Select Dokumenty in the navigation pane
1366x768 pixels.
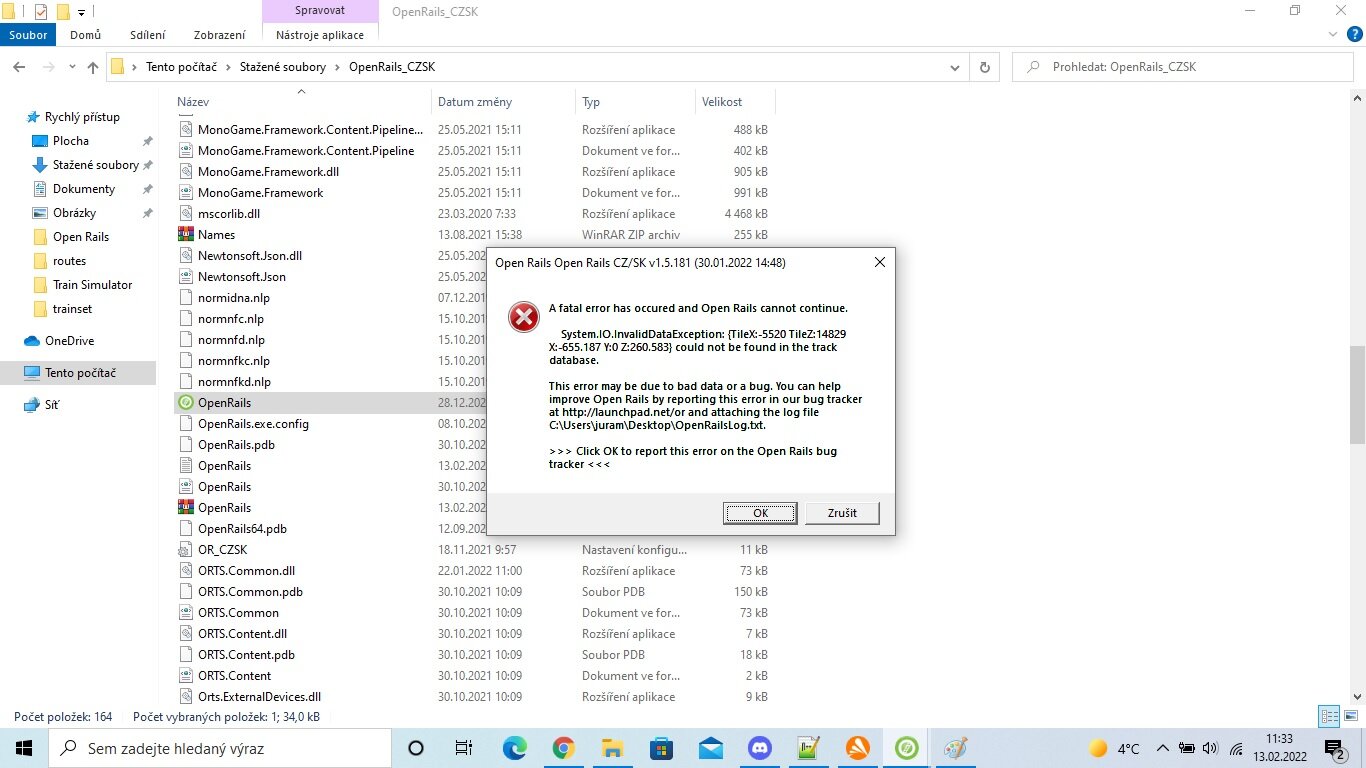tap(84, 189)
